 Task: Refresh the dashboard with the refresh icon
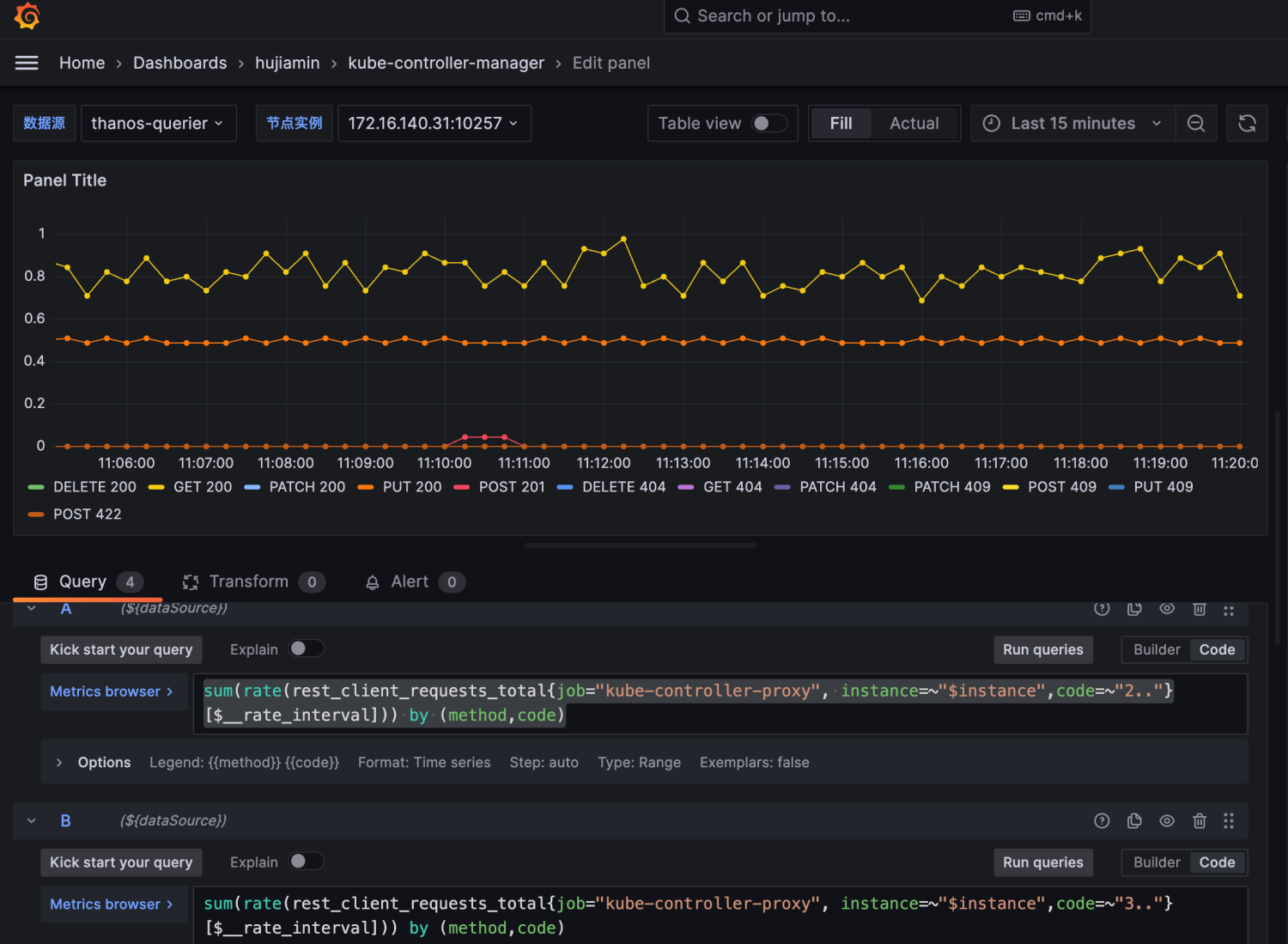(x=1247, y=124)
